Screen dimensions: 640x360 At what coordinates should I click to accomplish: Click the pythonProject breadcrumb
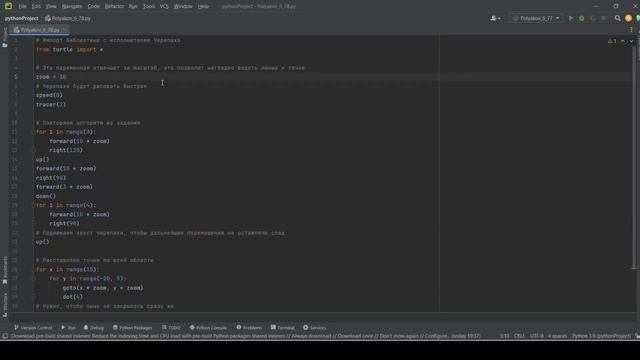click(x=22, y=18)
